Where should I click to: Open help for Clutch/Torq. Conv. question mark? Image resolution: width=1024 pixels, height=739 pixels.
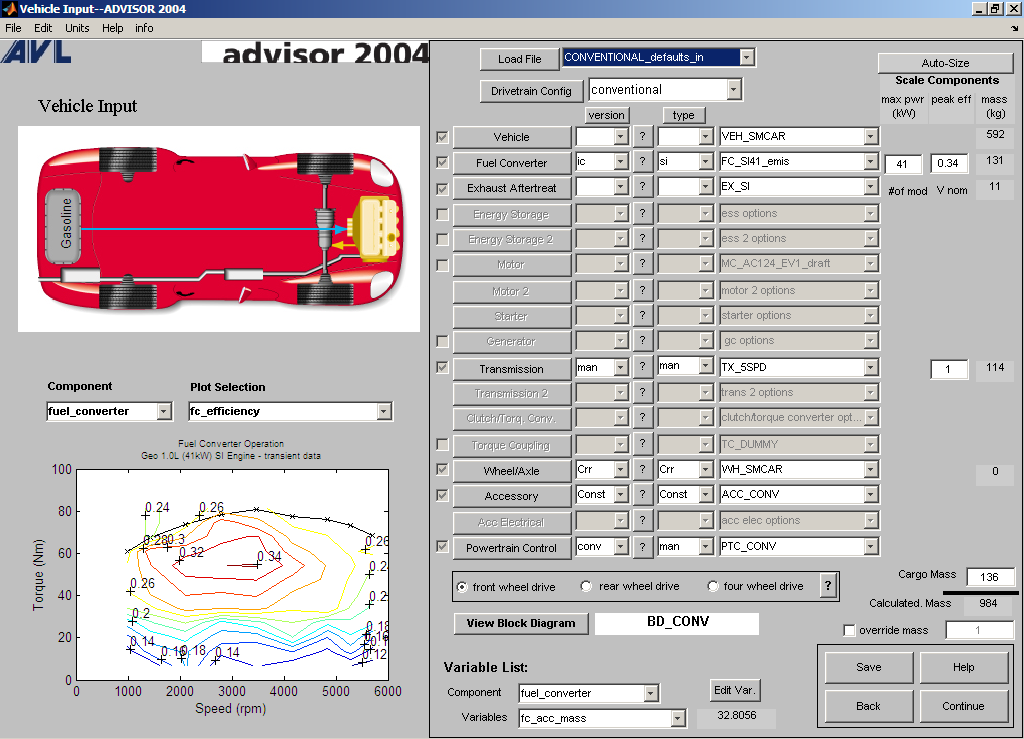[x=643, y=417]
